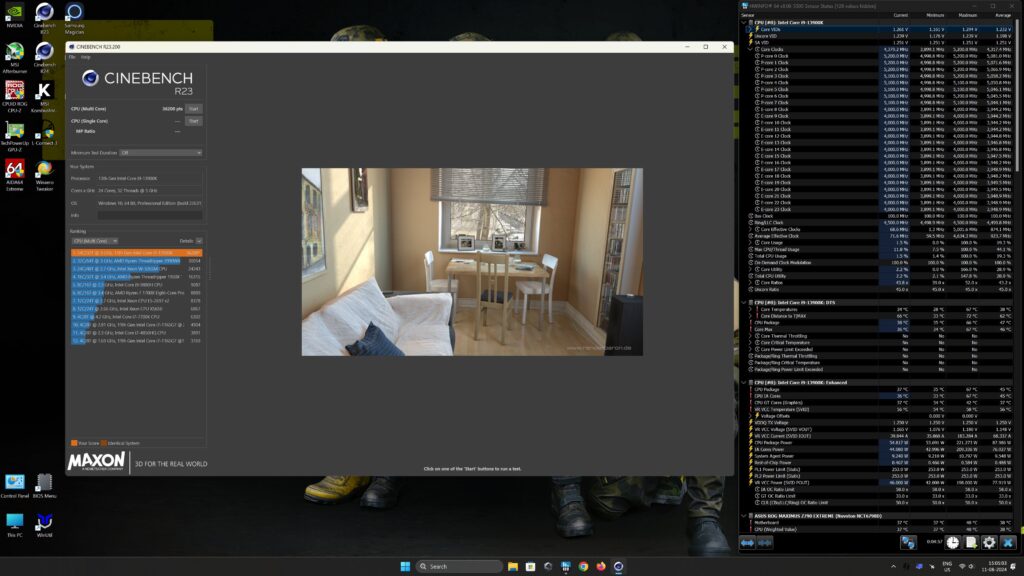Click HWiNFO Average column header
Viewport: 1024px width, 576px height.
click(1002, 15)
